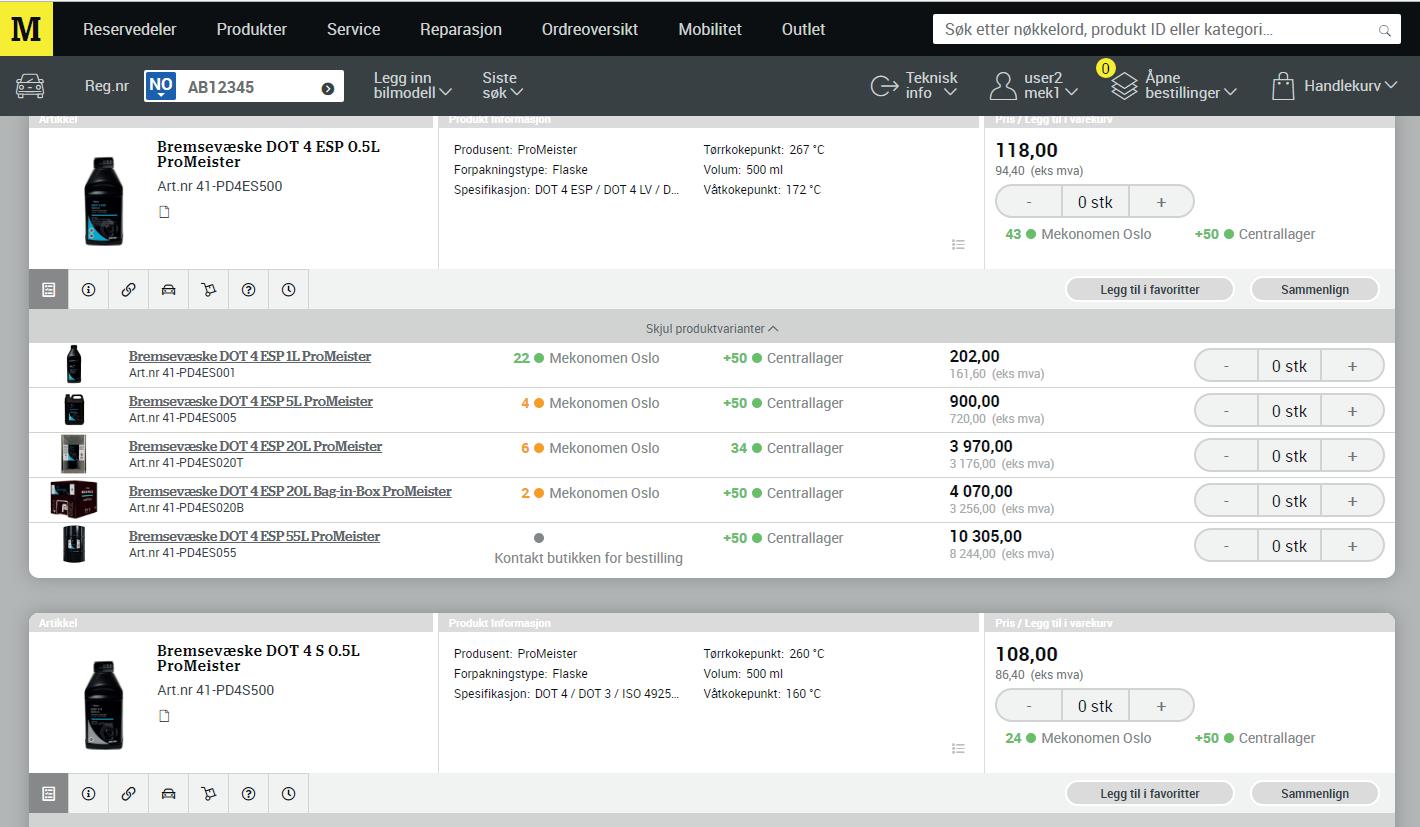Viewport: 1420px width, 827px height.
Task: Add DOT 4 ESP 0.5L to favorites
Action: point(1150,290)
